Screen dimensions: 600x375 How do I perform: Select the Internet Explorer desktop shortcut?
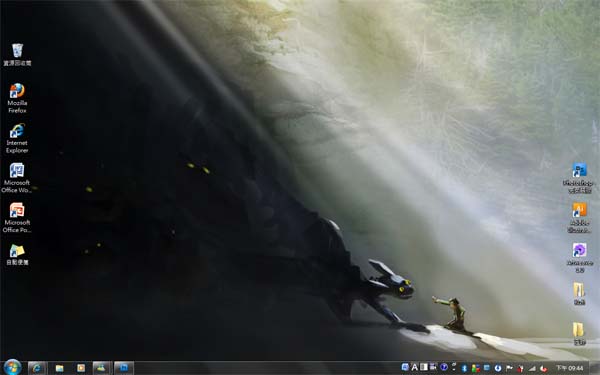point(17,139)
